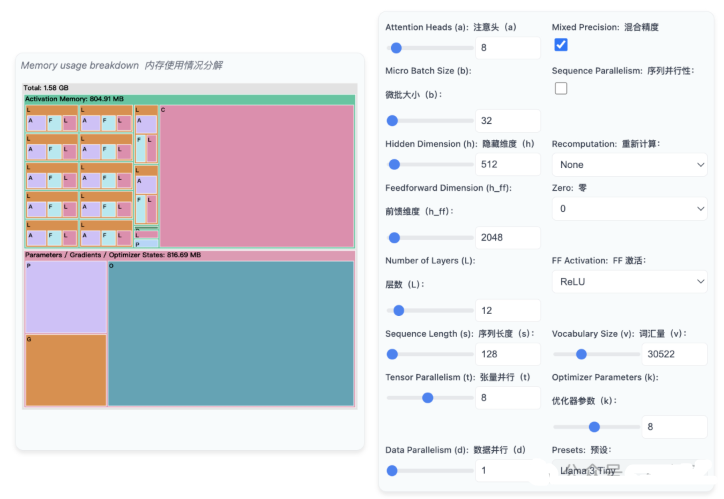Open the Recomputation dropdown showing None
This screenshot has height=499, width=724.
point(629,165)
